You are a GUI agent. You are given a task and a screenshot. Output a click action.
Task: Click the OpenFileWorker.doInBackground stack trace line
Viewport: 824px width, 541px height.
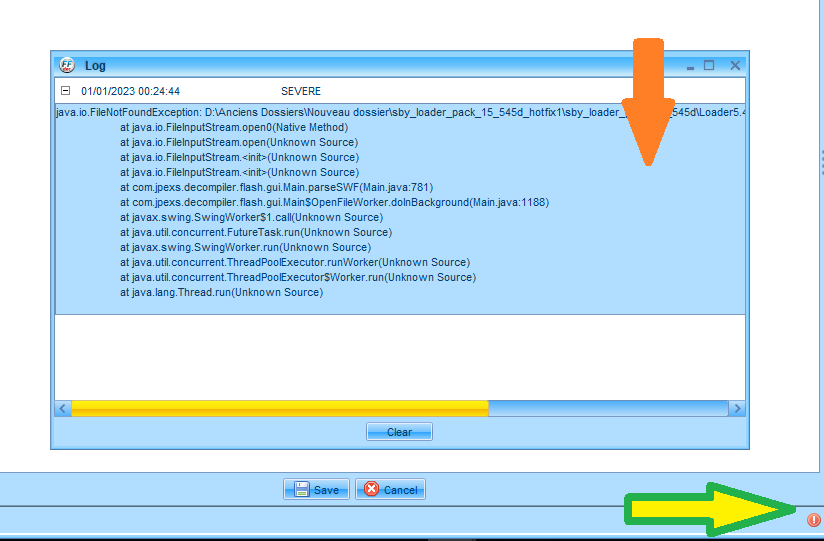tap(334, 202)
